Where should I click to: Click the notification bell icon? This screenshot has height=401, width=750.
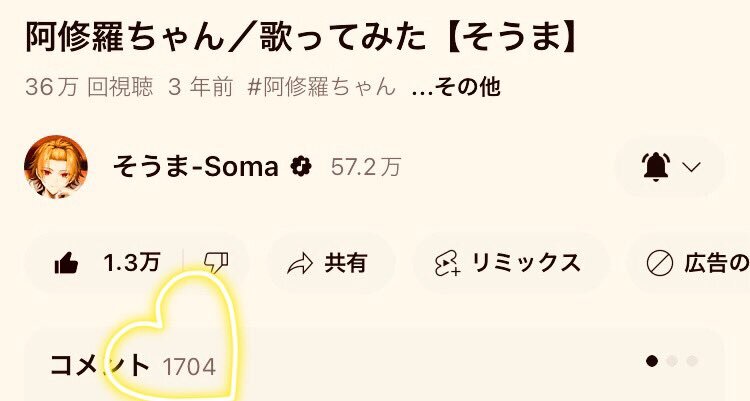tap(656, 167)
